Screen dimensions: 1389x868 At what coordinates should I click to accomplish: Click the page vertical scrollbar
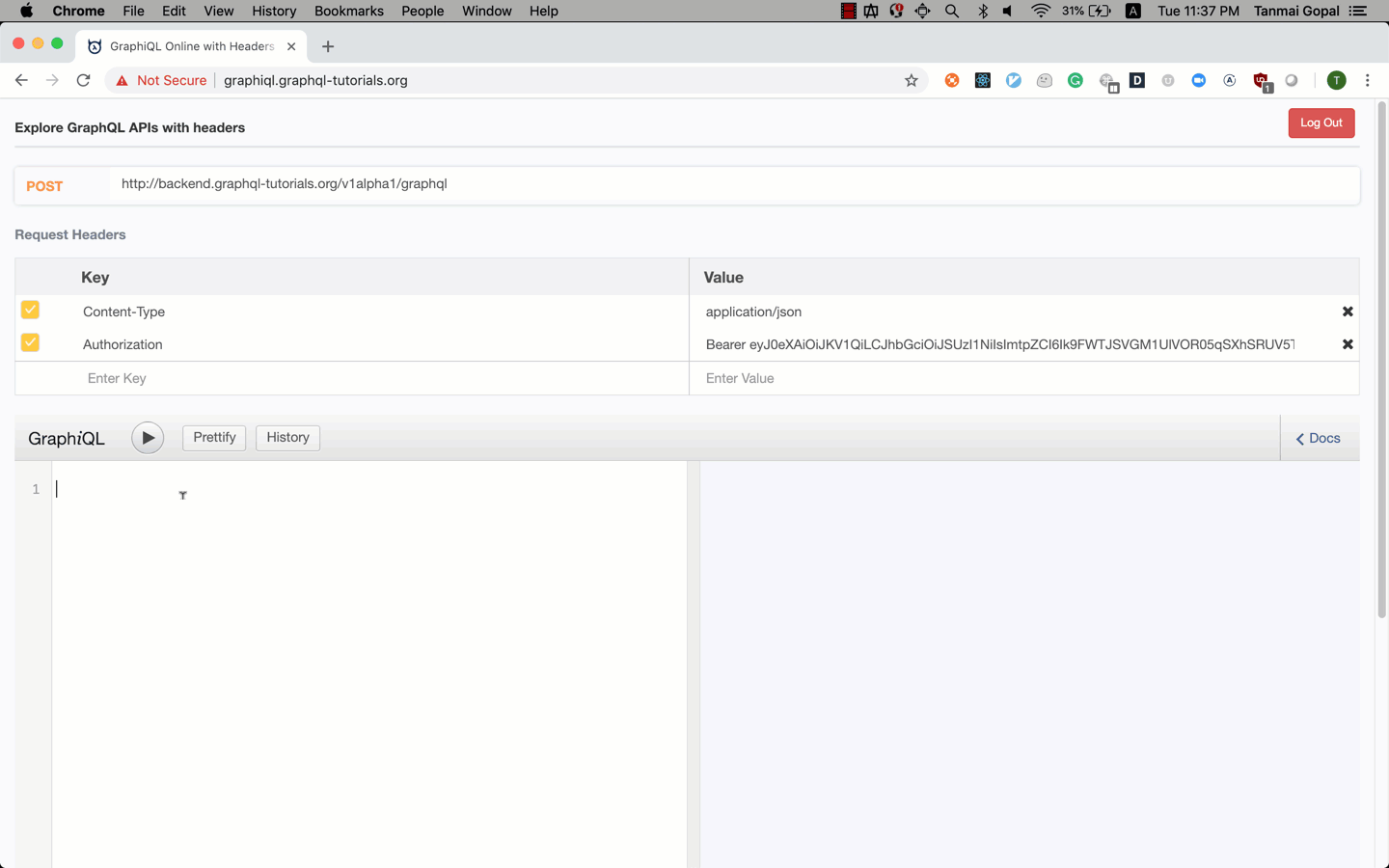tap(1381, 359)
